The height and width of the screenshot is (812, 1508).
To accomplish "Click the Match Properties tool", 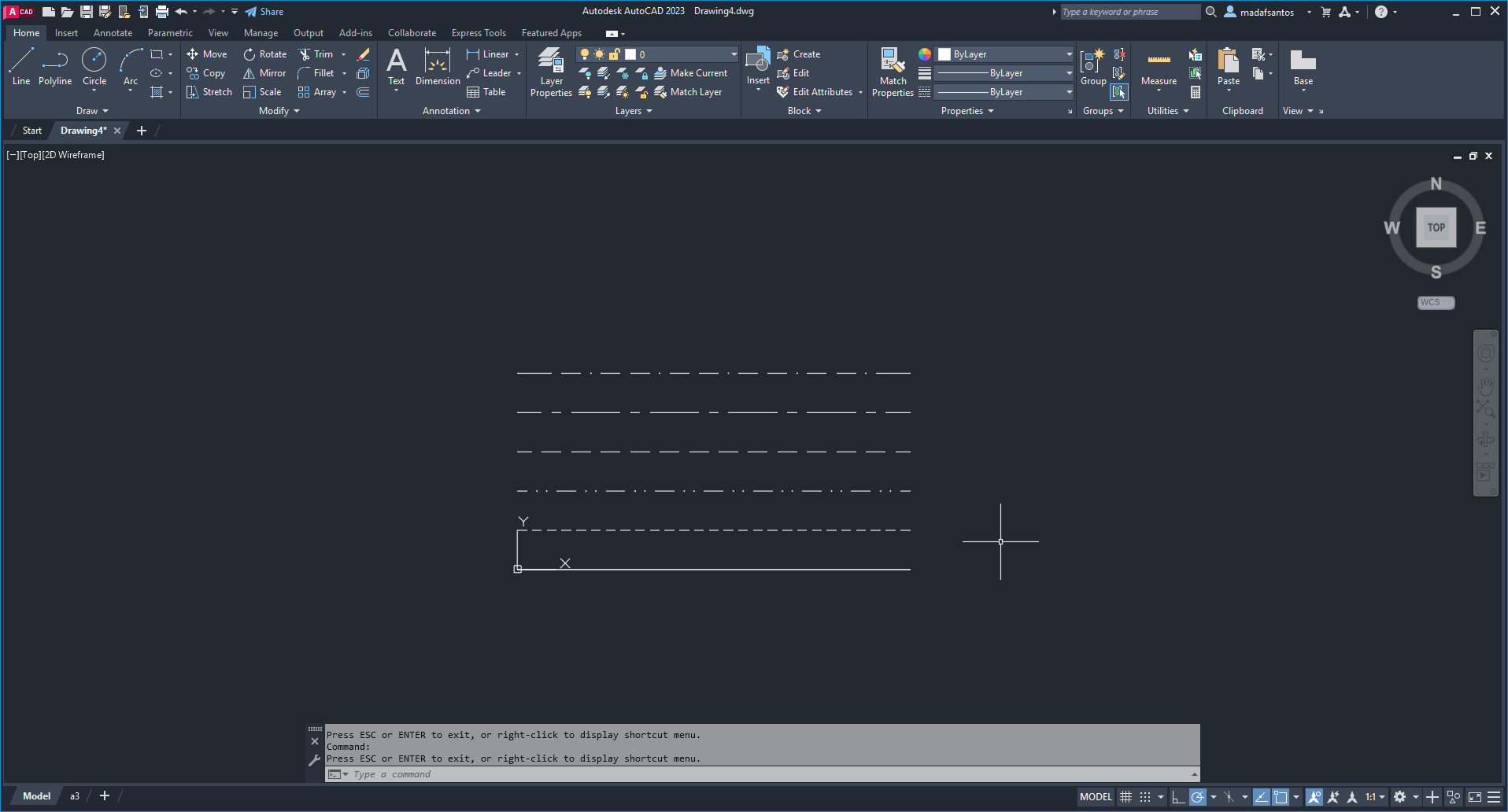I will click(x=893, y=72).
